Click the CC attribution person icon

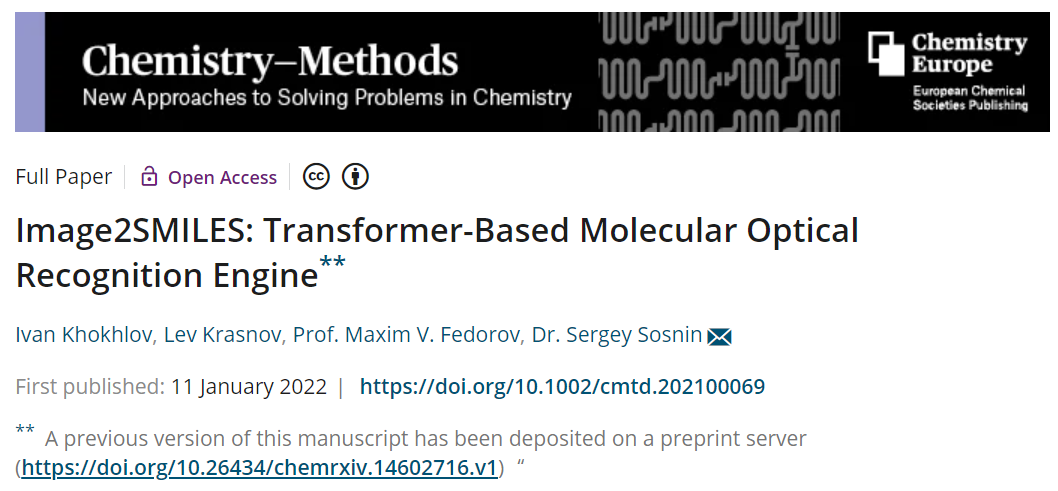[356, 177]
